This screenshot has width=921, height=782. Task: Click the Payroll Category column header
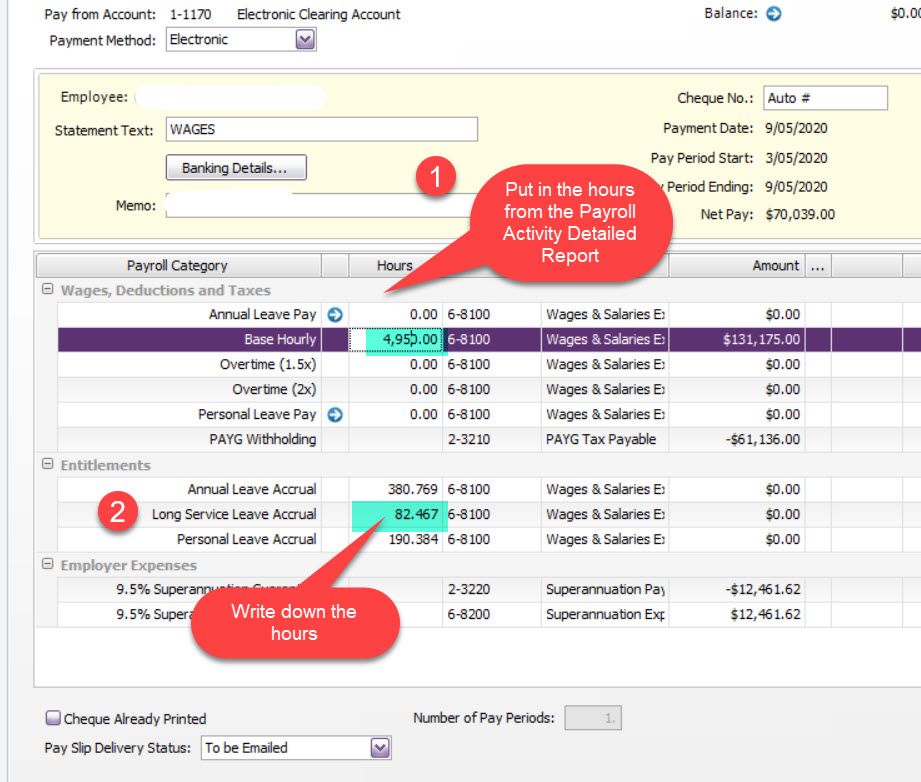(177, 265)
